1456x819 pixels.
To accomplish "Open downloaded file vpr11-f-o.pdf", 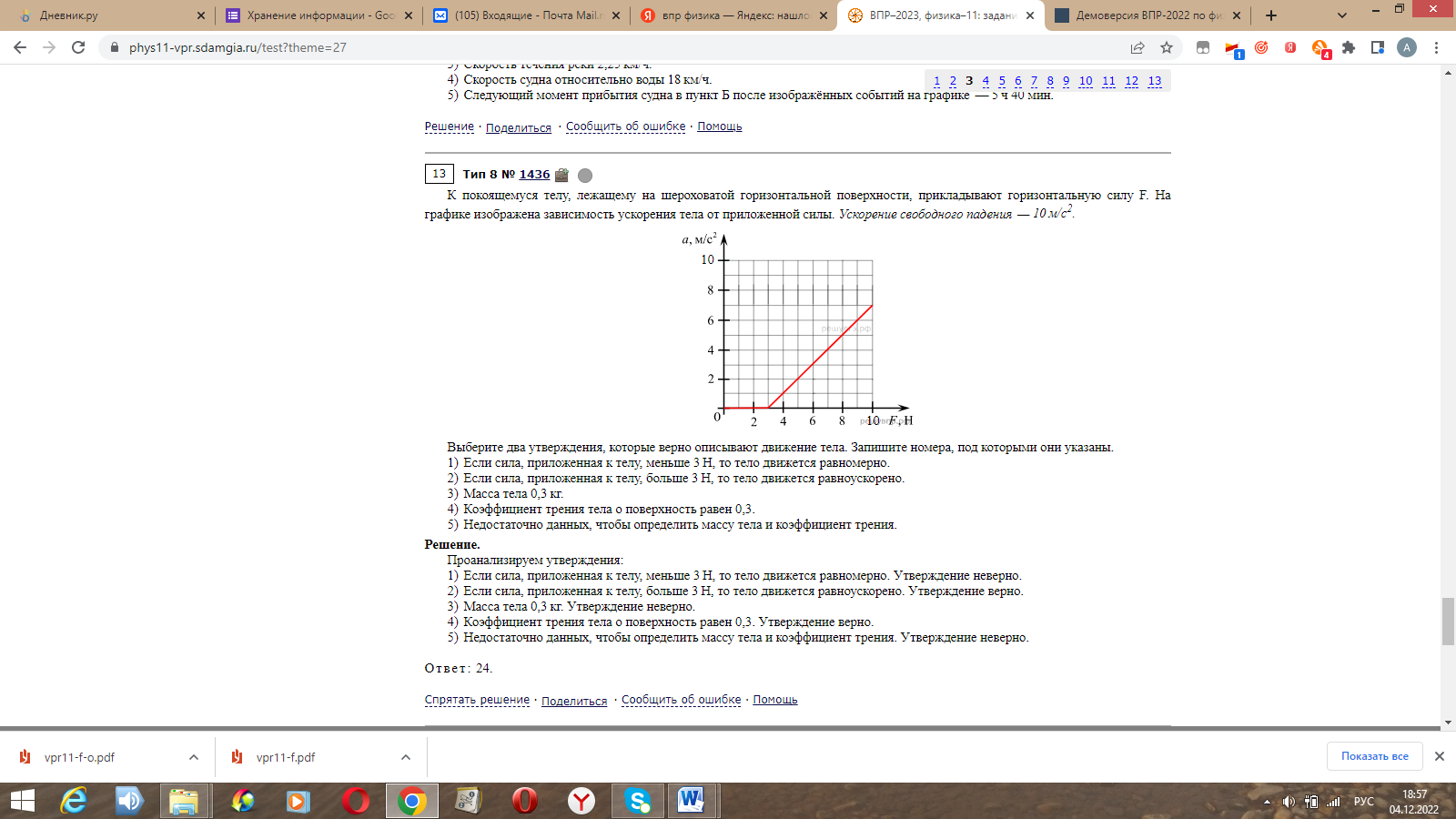I will tap(79, 757).
